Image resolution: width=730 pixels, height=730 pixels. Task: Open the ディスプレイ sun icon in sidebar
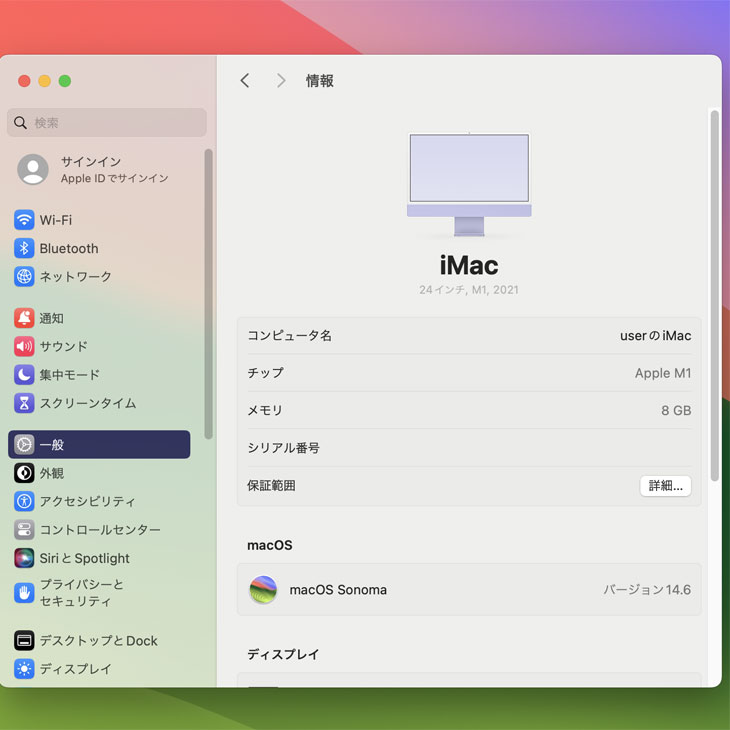click(24, 669)
